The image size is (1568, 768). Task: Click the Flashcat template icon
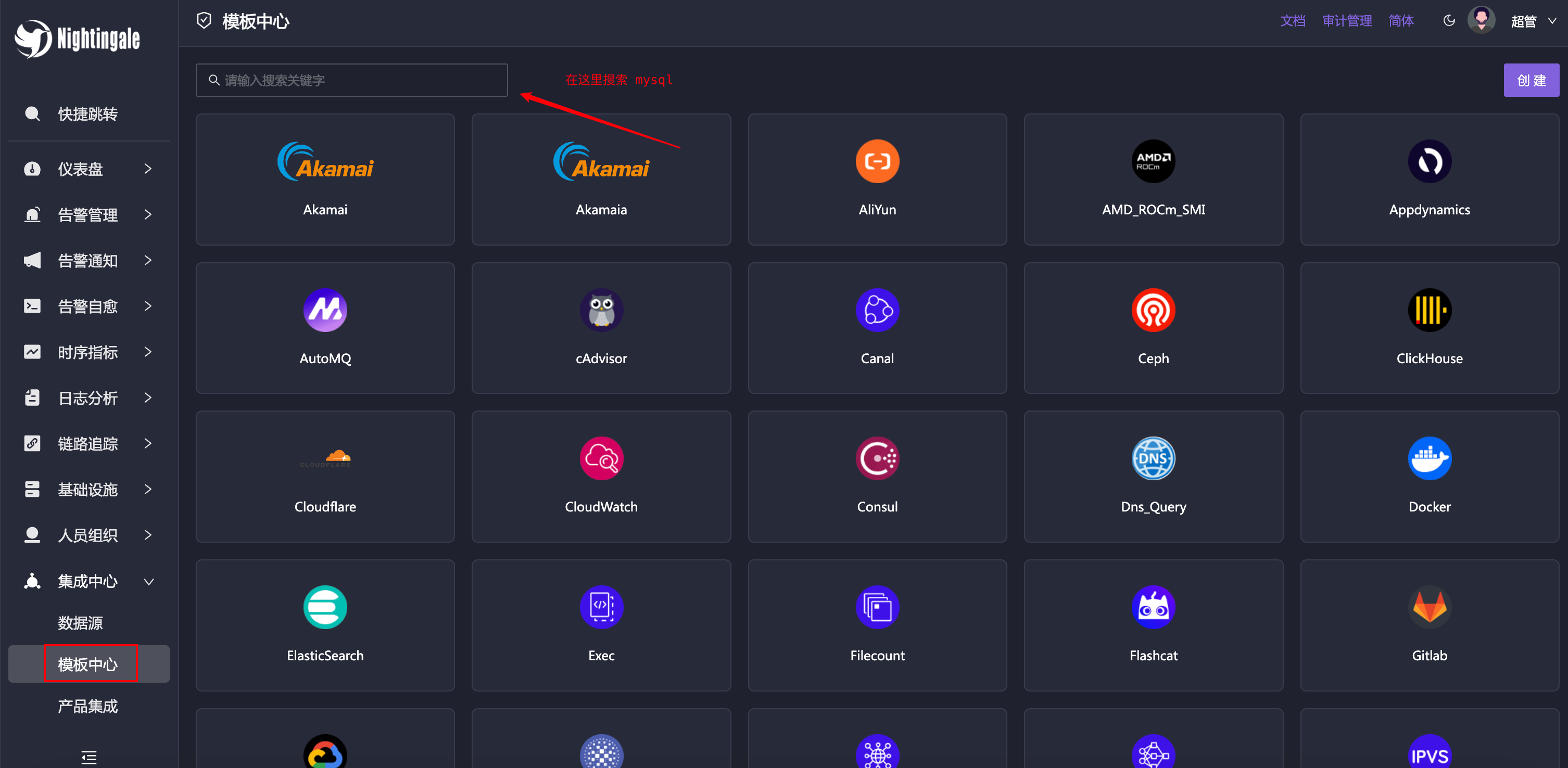[x=1153, y=607]
